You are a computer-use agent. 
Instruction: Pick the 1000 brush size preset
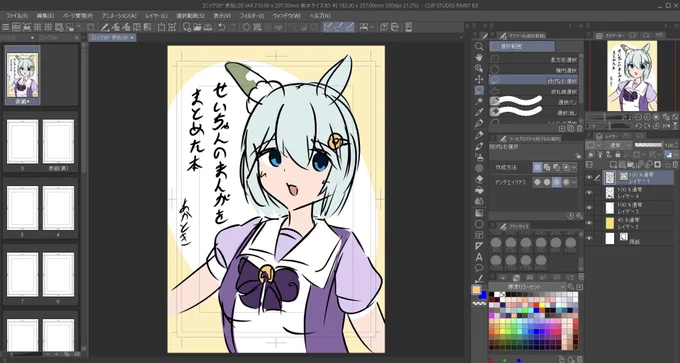570,244
